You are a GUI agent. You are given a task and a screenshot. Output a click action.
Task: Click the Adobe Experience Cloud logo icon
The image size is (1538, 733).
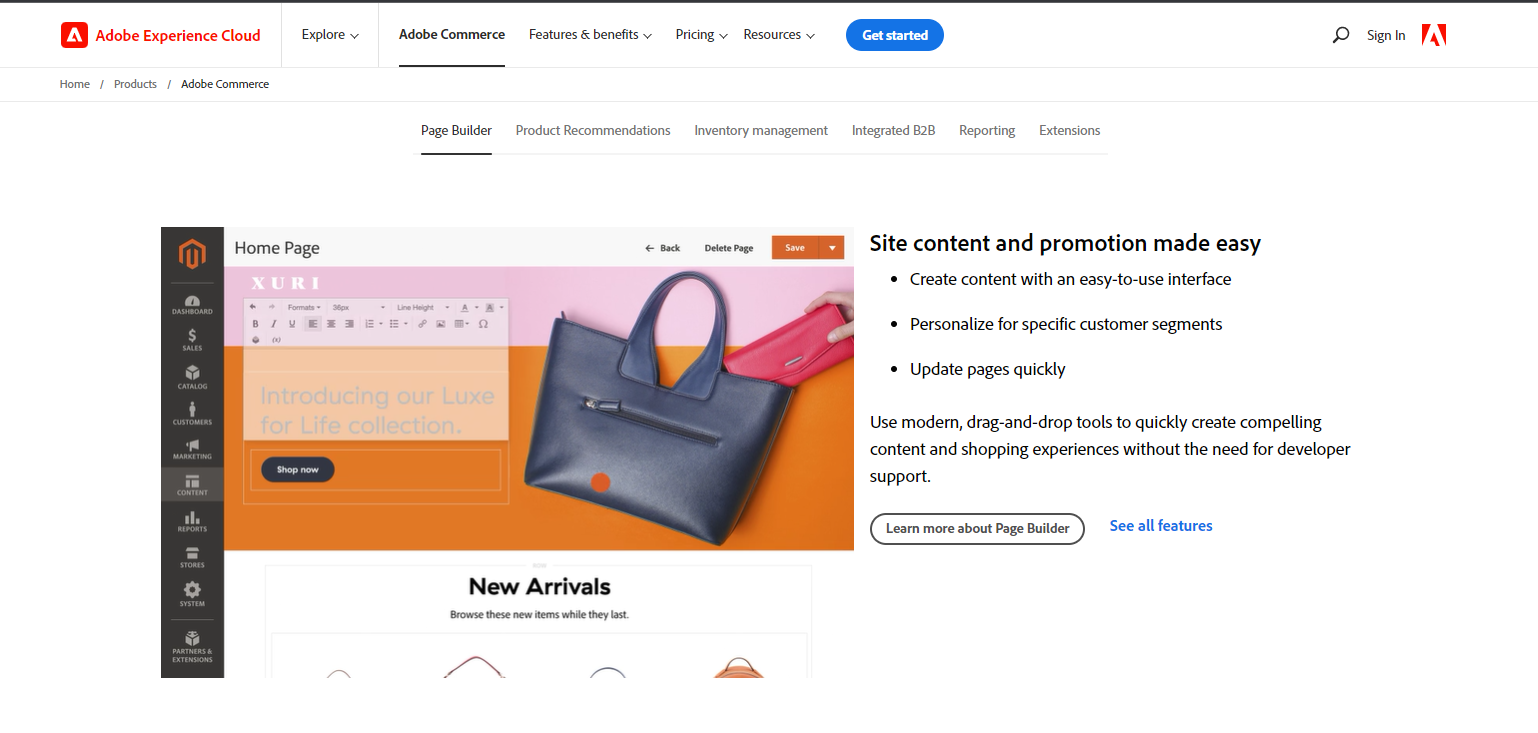tap(74, 35)
